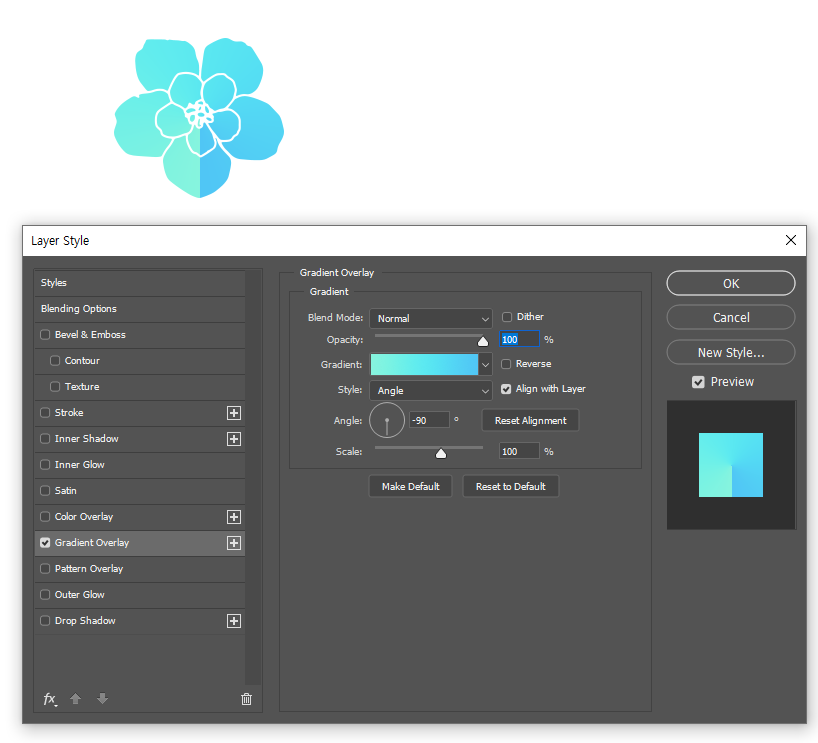The width and height of the screenshot is (818, 743).
Task: Enable the Outer Glow checkbox
Action: pos(45,595)
